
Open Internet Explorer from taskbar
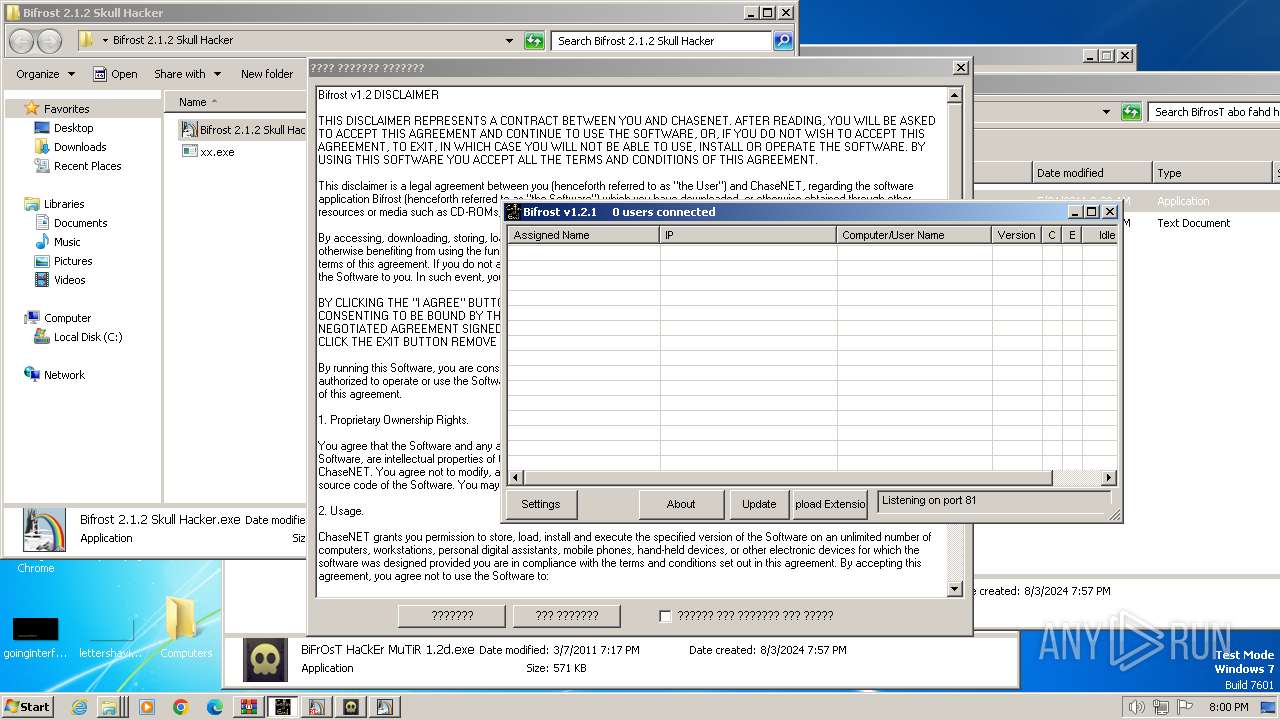point(79,706)
